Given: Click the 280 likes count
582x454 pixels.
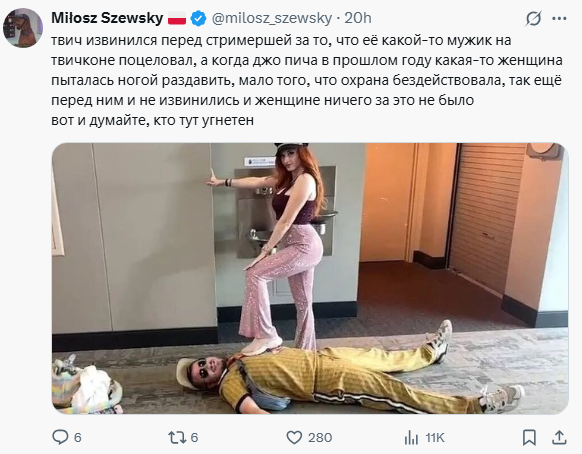Looking at the screenshot, I should tap(320, 438).
